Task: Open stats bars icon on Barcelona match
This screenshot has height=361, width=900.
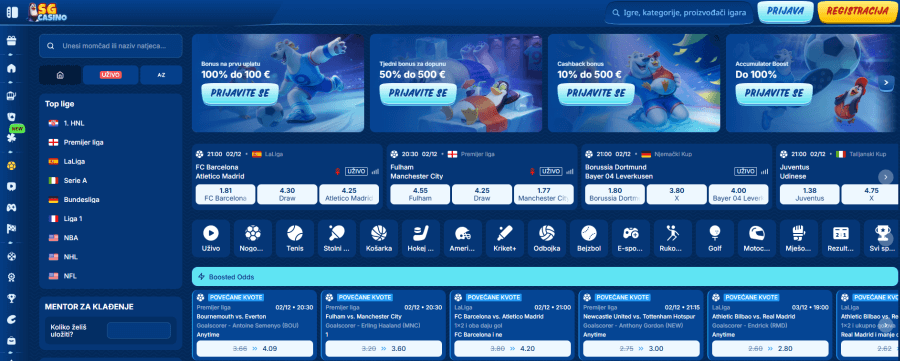Action: [376, 172]
